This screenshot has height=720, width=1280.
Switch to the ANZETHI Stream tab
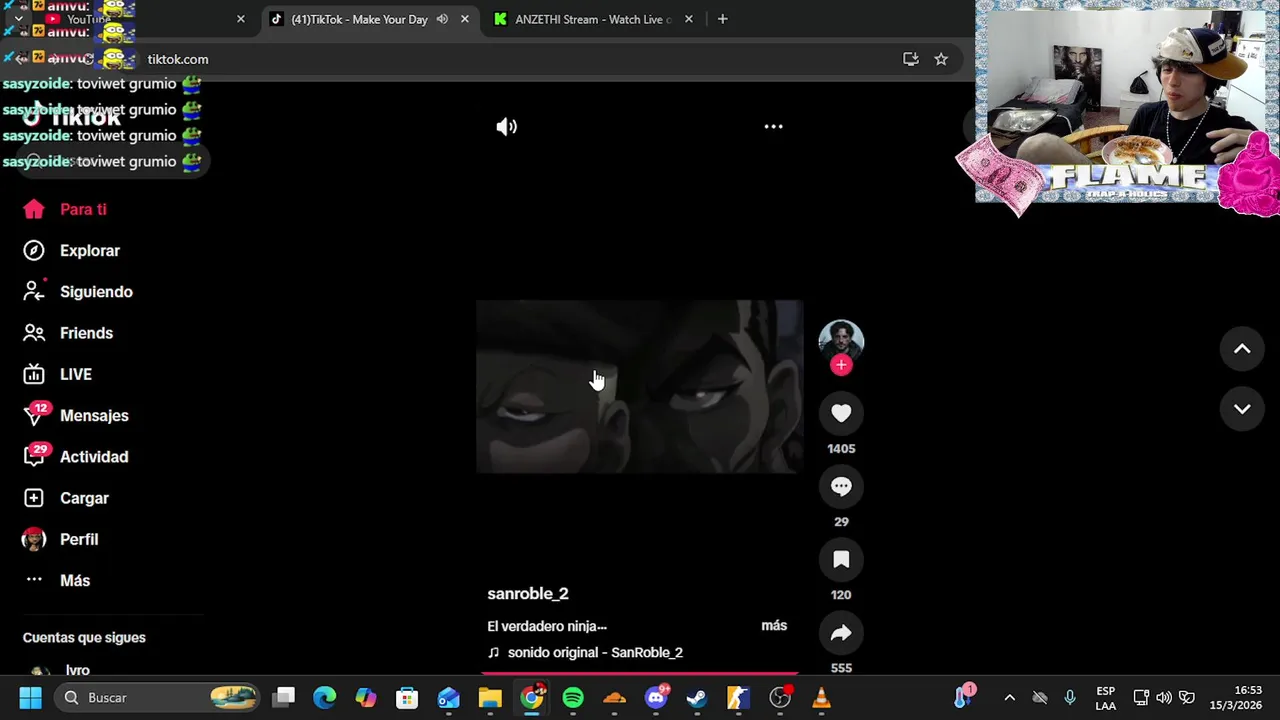pyautogui.click(x=593, y=19)
